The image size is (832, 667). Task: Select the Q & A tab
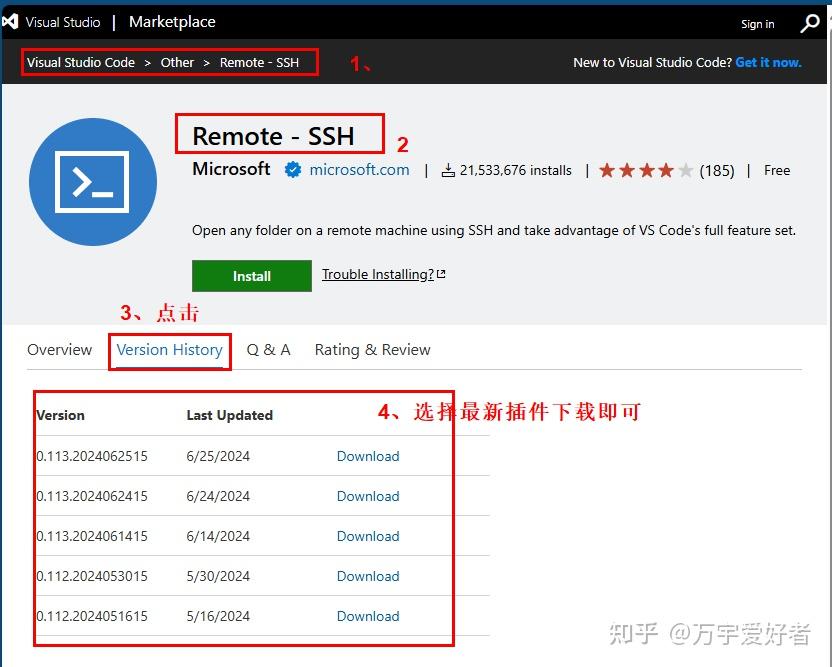click(x=268, y=350)
